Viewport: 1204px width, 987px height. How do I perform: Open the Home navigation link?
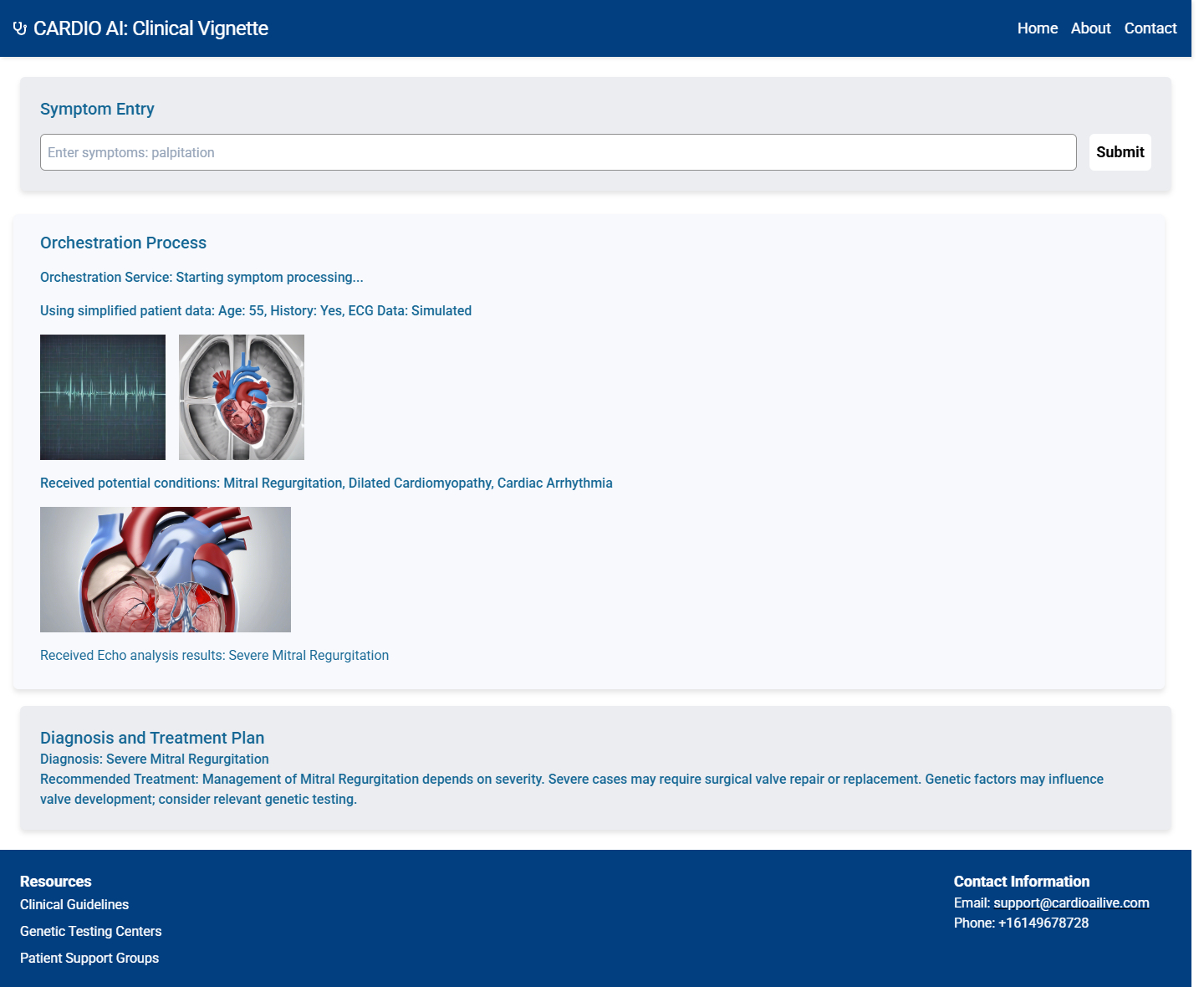pyautogui.click(x=1037, y=28)
